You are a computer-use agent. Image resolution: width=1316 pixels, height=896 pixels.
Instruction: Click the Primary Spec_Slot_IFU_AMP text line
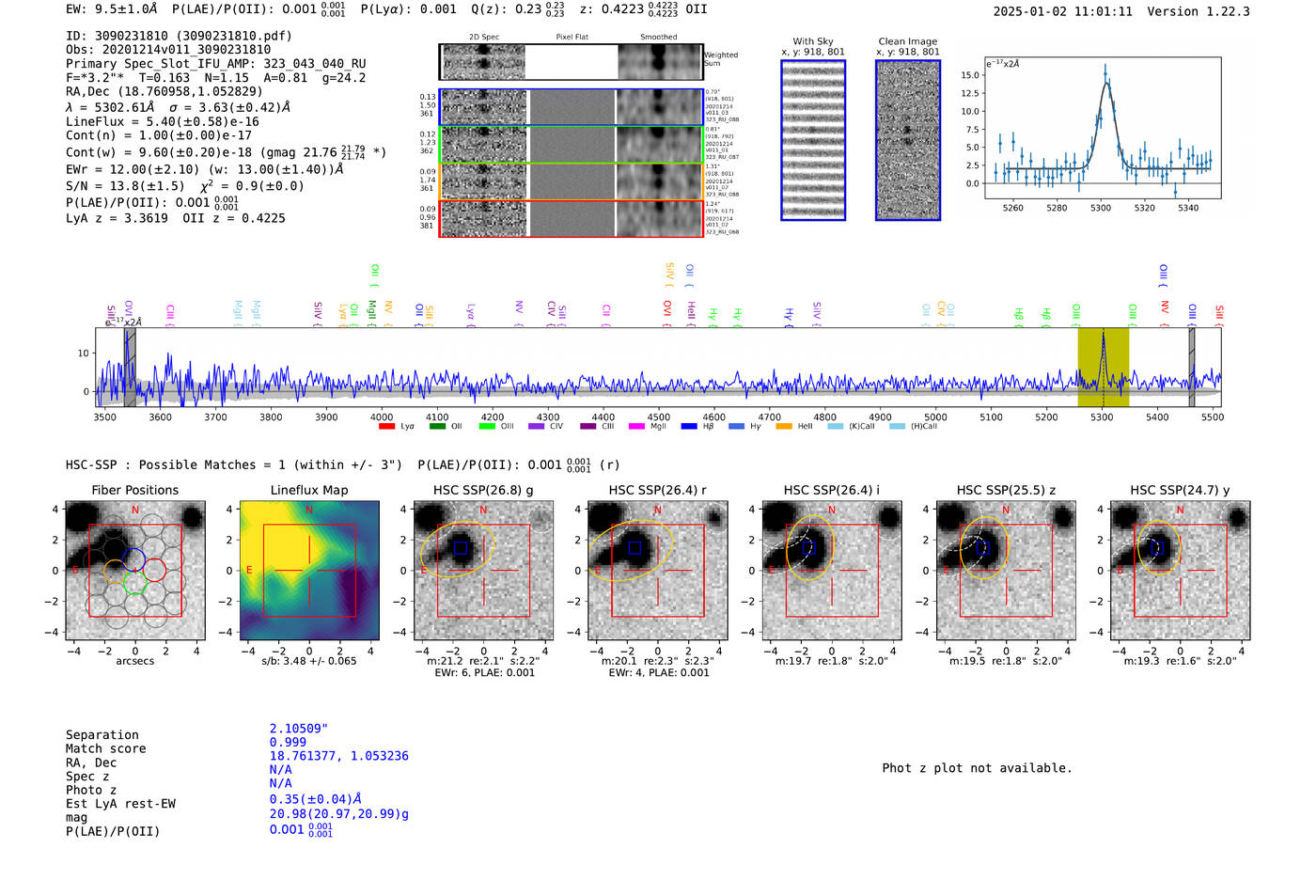[x=216, y=64]
